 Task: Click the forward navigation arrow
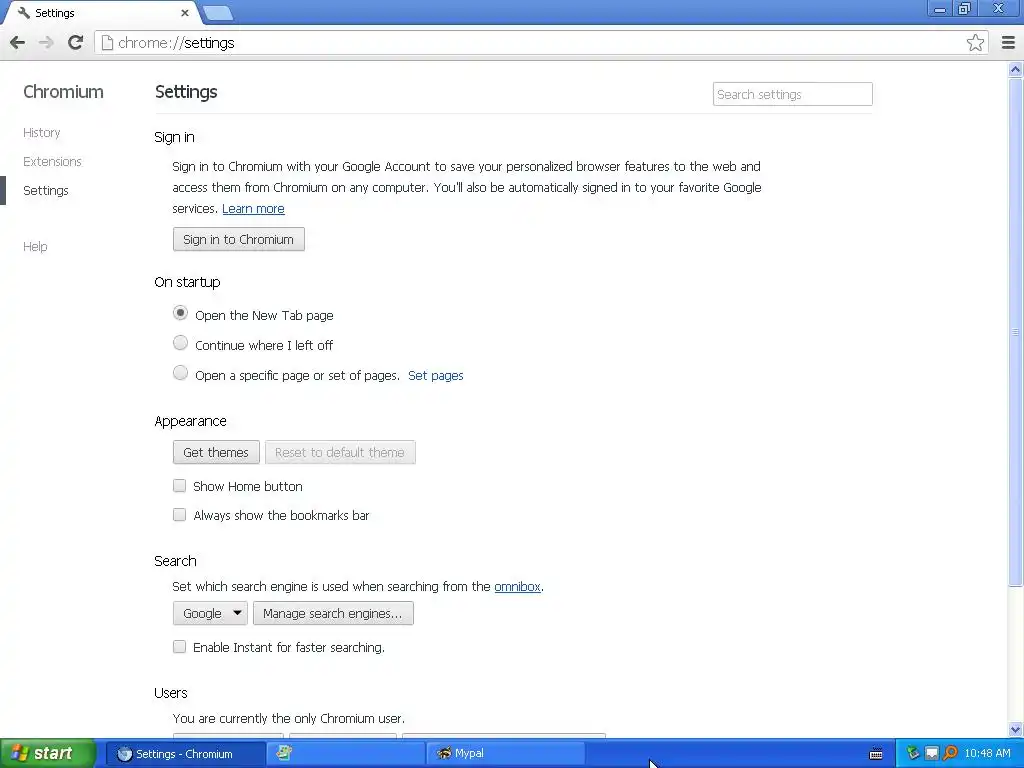coord(46,43)
